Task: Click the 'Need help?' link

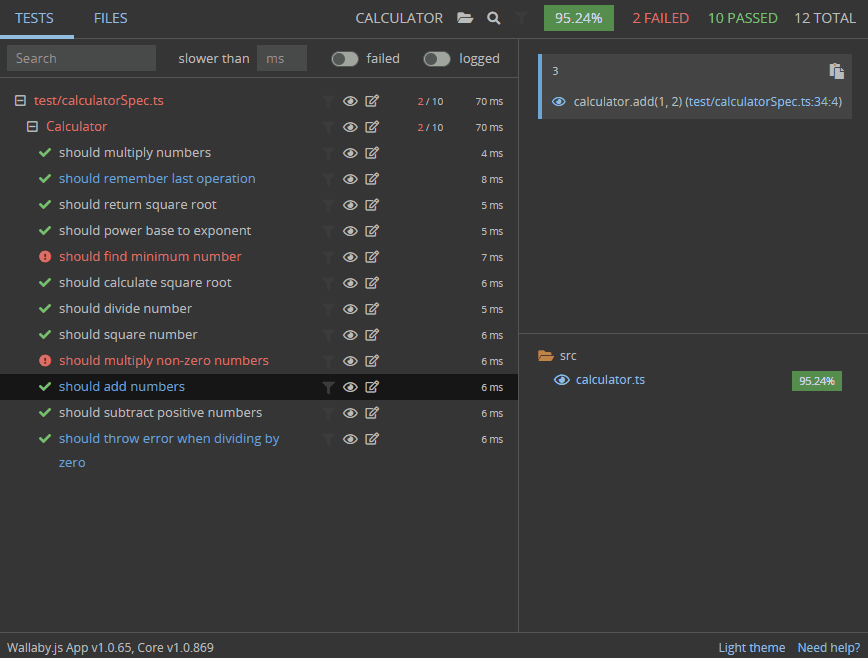Action: click(x=828, y=648)
